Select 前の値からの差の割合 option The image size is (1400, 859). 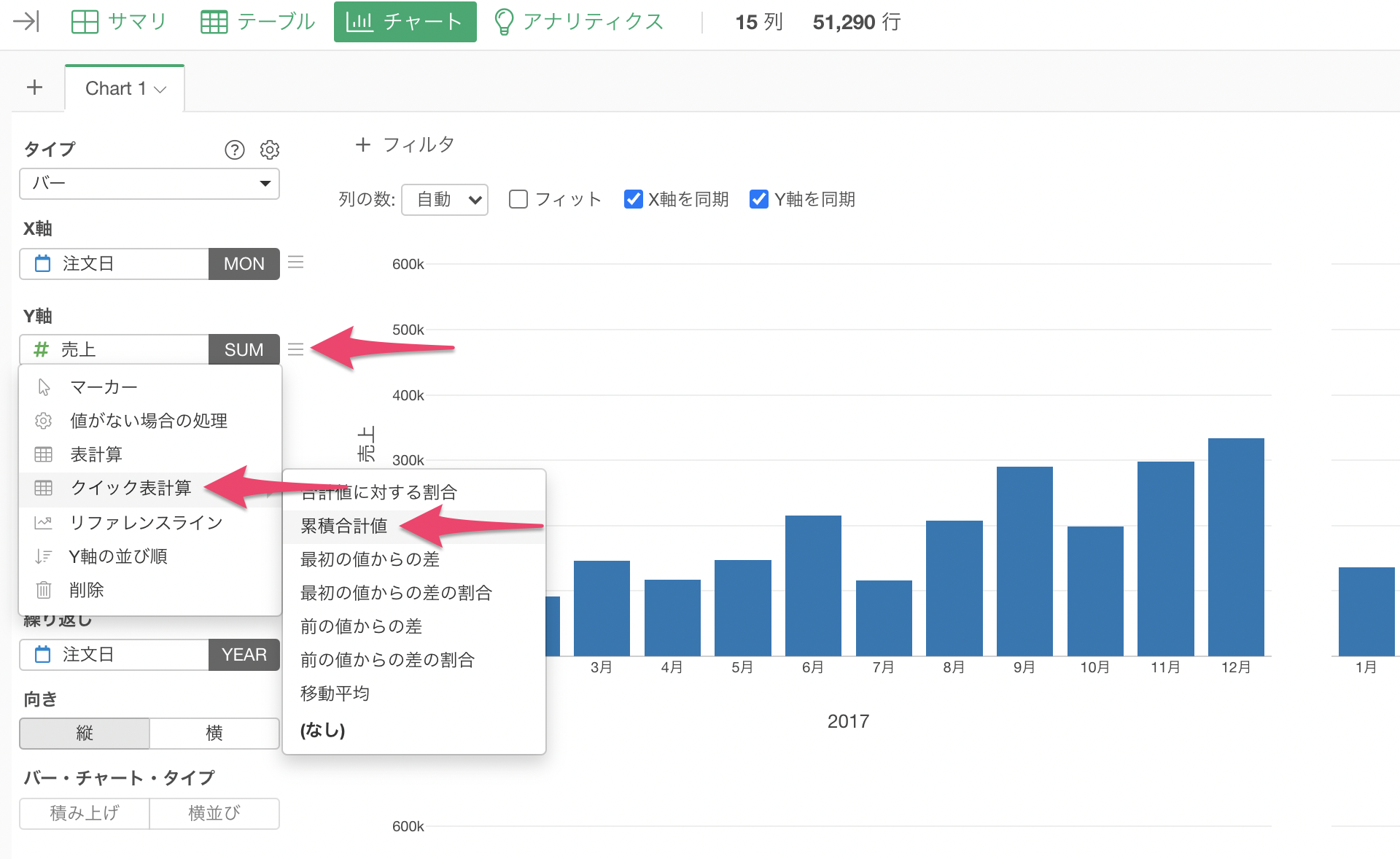[x=413, y=660]
